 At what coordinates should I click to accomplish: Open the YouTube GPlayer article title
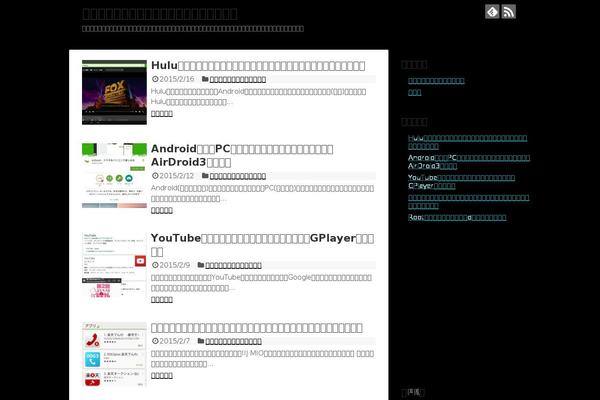click(262, 245)
